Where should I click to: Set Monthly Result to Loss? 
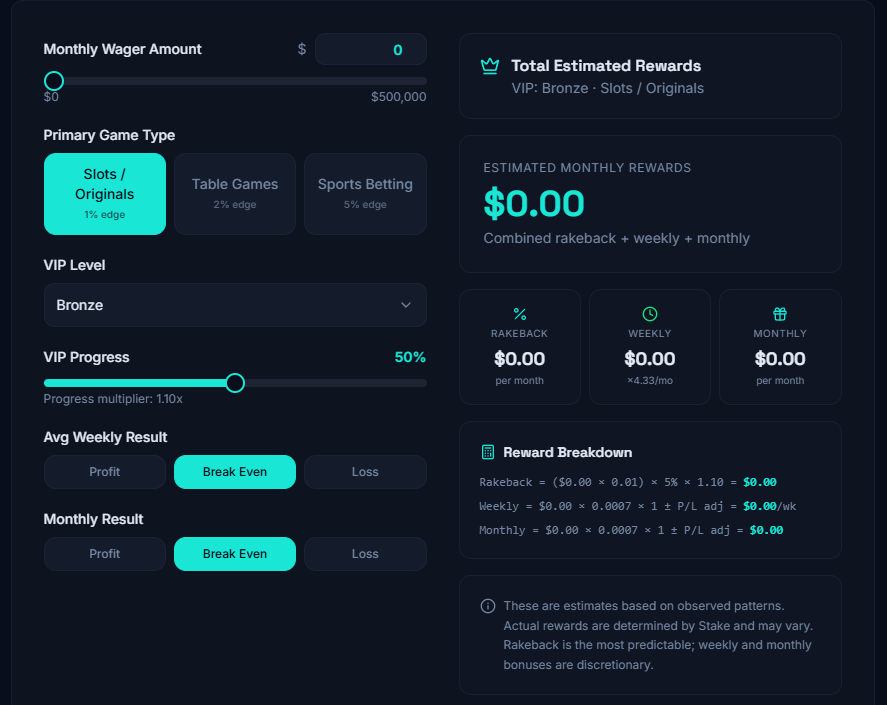coord(365,554)
